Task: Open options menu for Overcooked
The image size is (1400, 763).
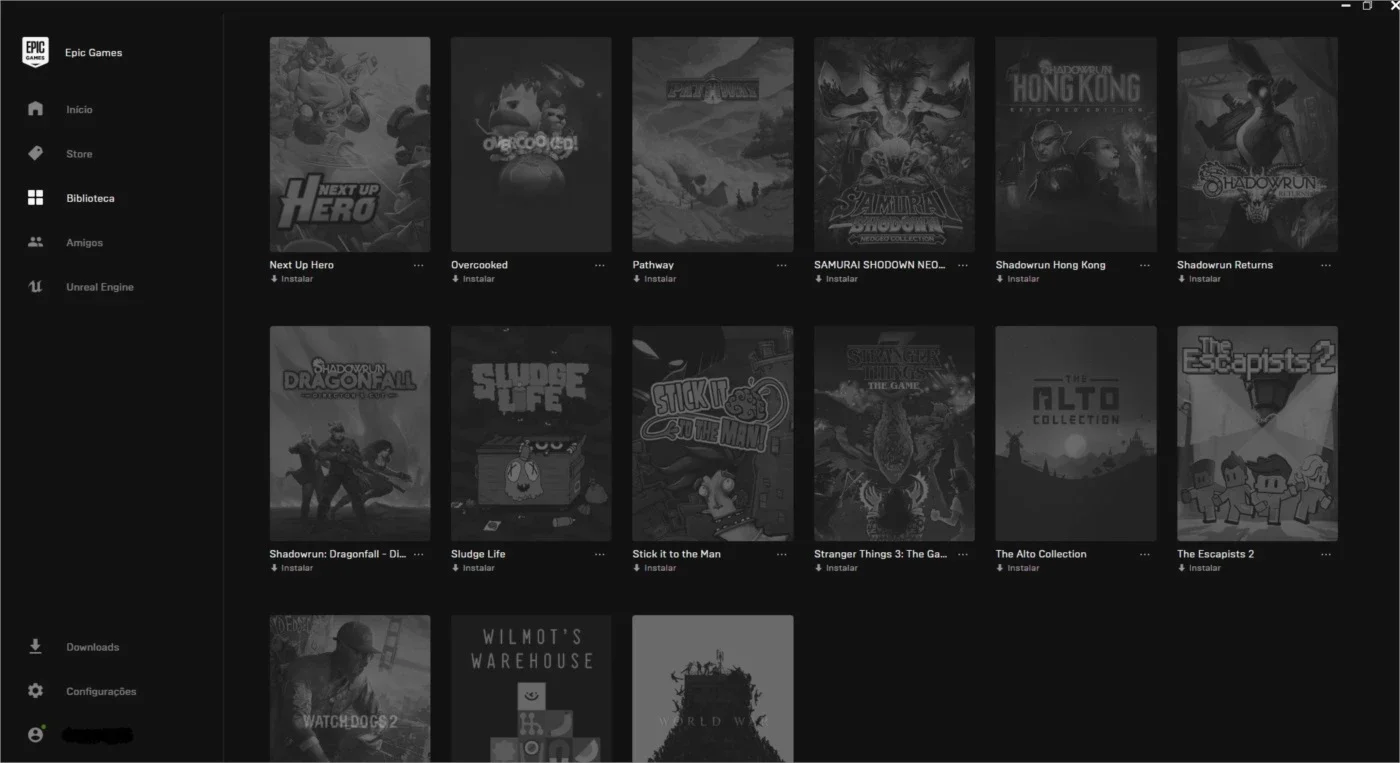Action: [600, 265]
